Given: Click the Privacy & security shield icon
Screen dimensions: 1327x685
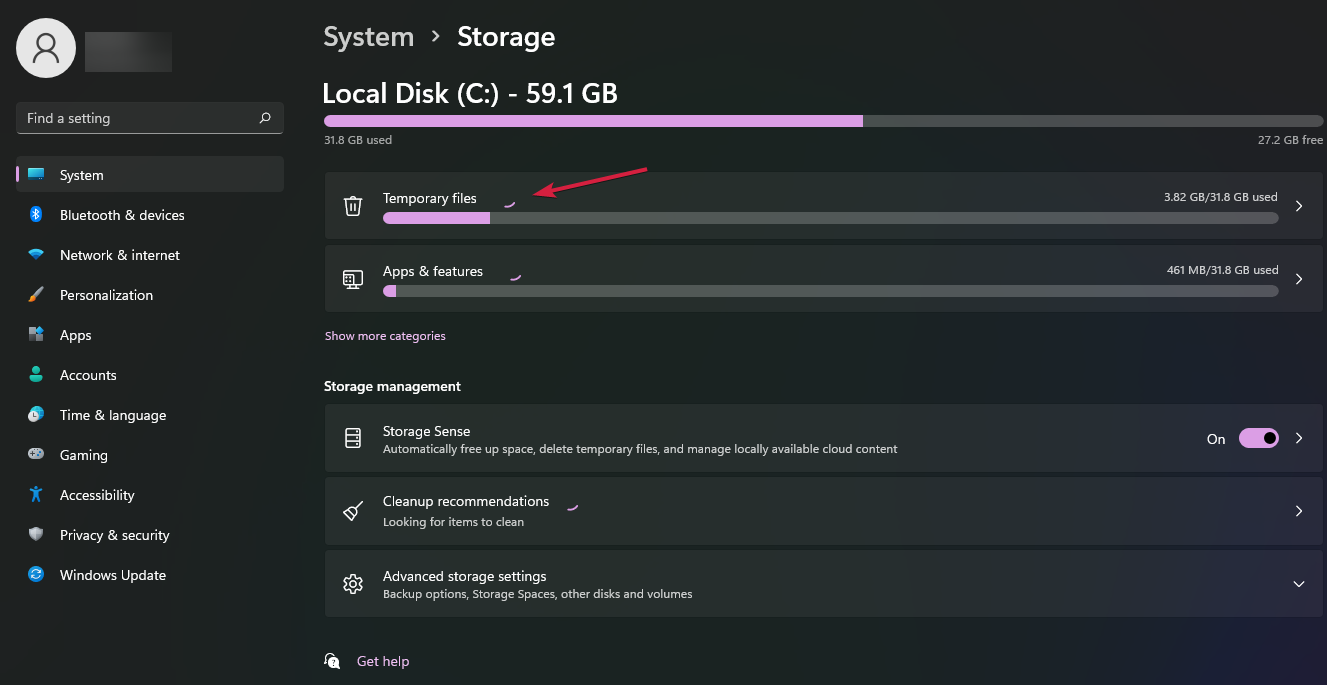Looking at the screenshot, I should 36,535.
